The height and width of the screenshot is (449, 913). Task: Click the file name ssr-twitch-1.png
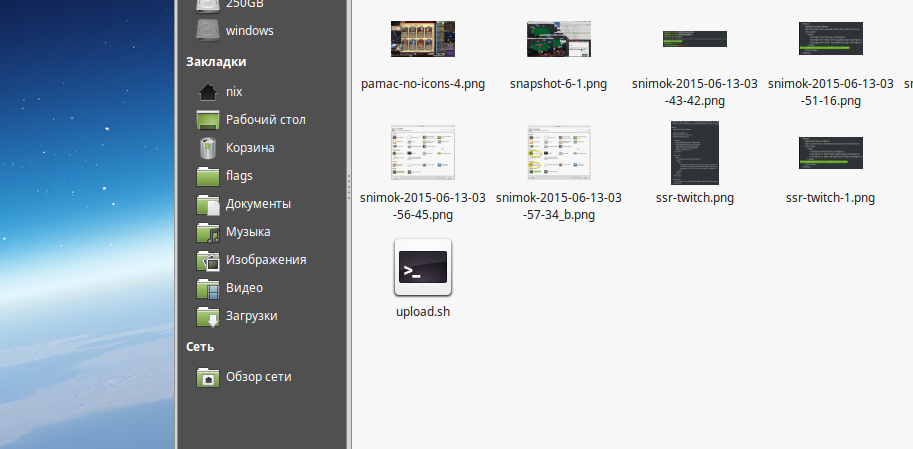click(x=830, y=198)
